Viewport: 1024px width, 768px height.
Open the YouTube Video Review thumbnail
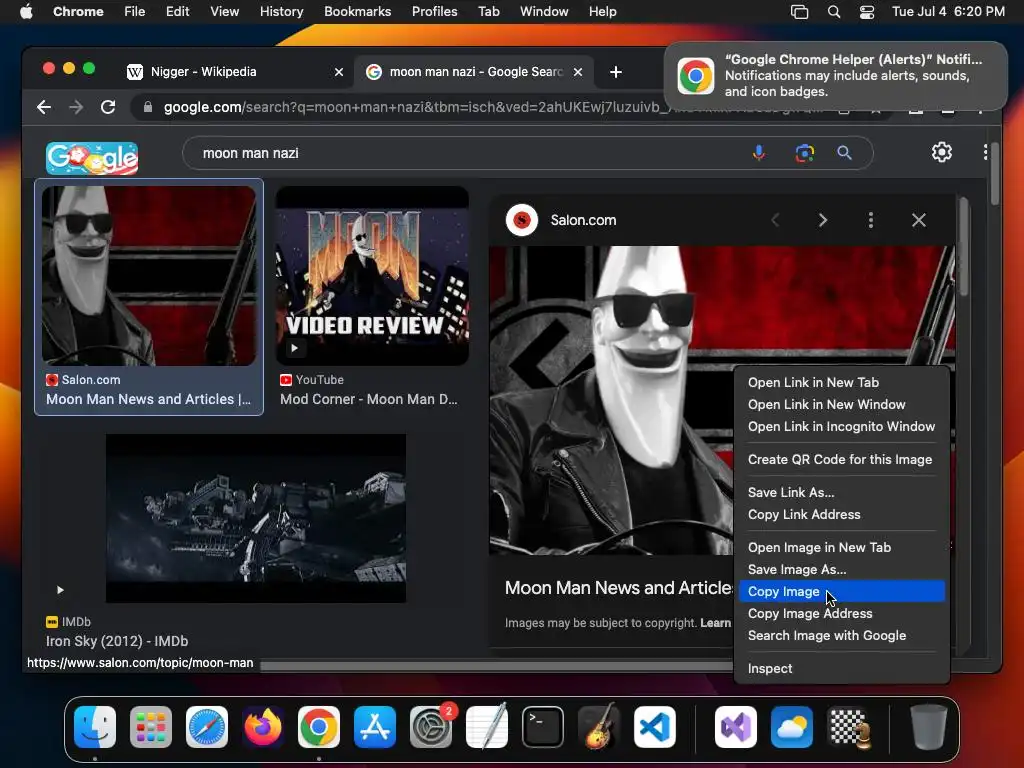(x=372, y=276)
